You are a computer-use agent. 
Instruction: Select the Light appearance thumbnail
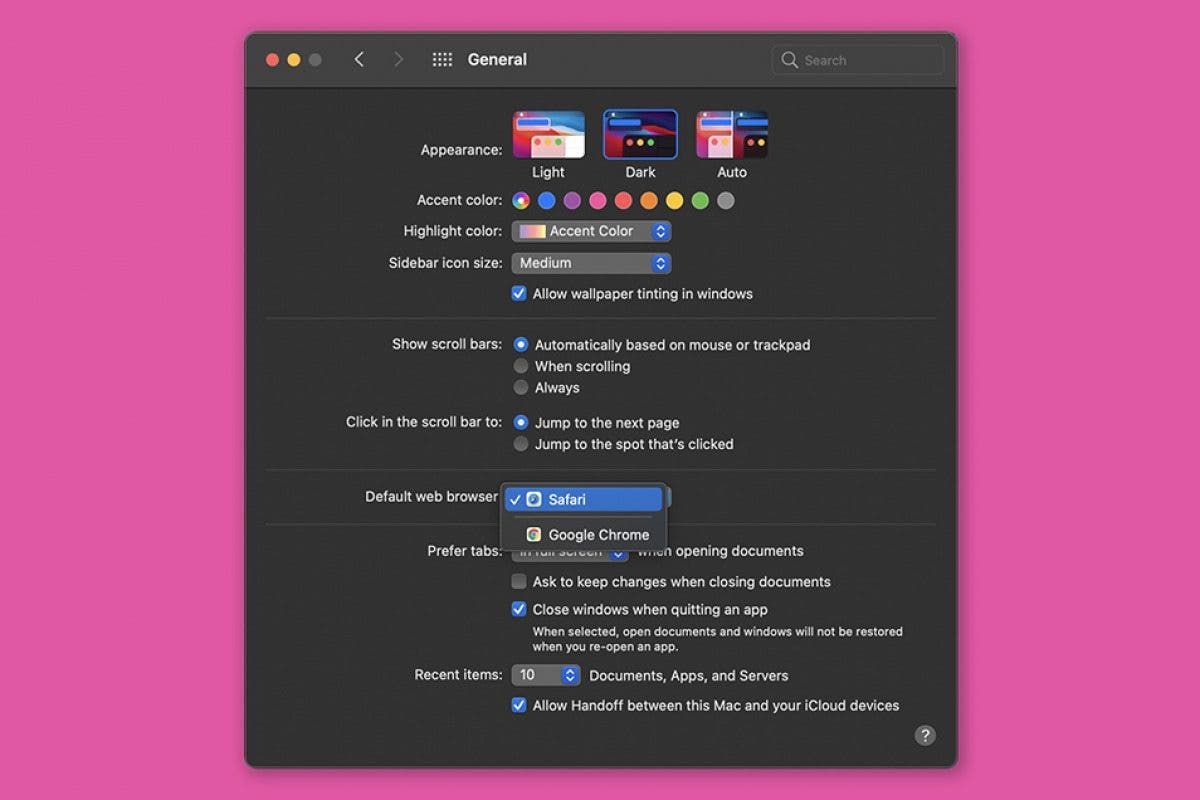(x=548, y=135)
